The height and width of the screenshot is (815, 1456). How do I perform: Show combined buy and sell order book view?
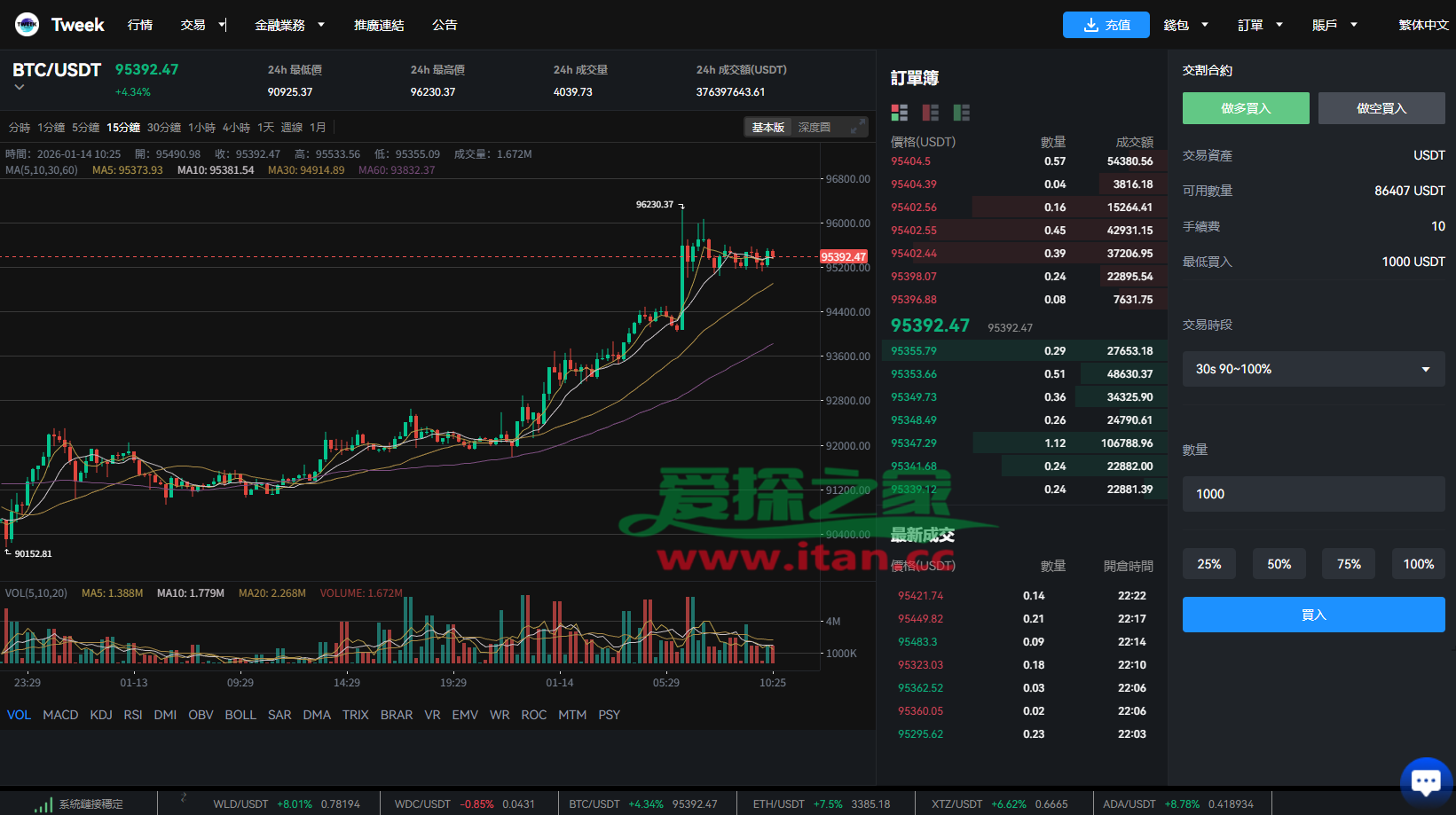[x=899, y=113]
